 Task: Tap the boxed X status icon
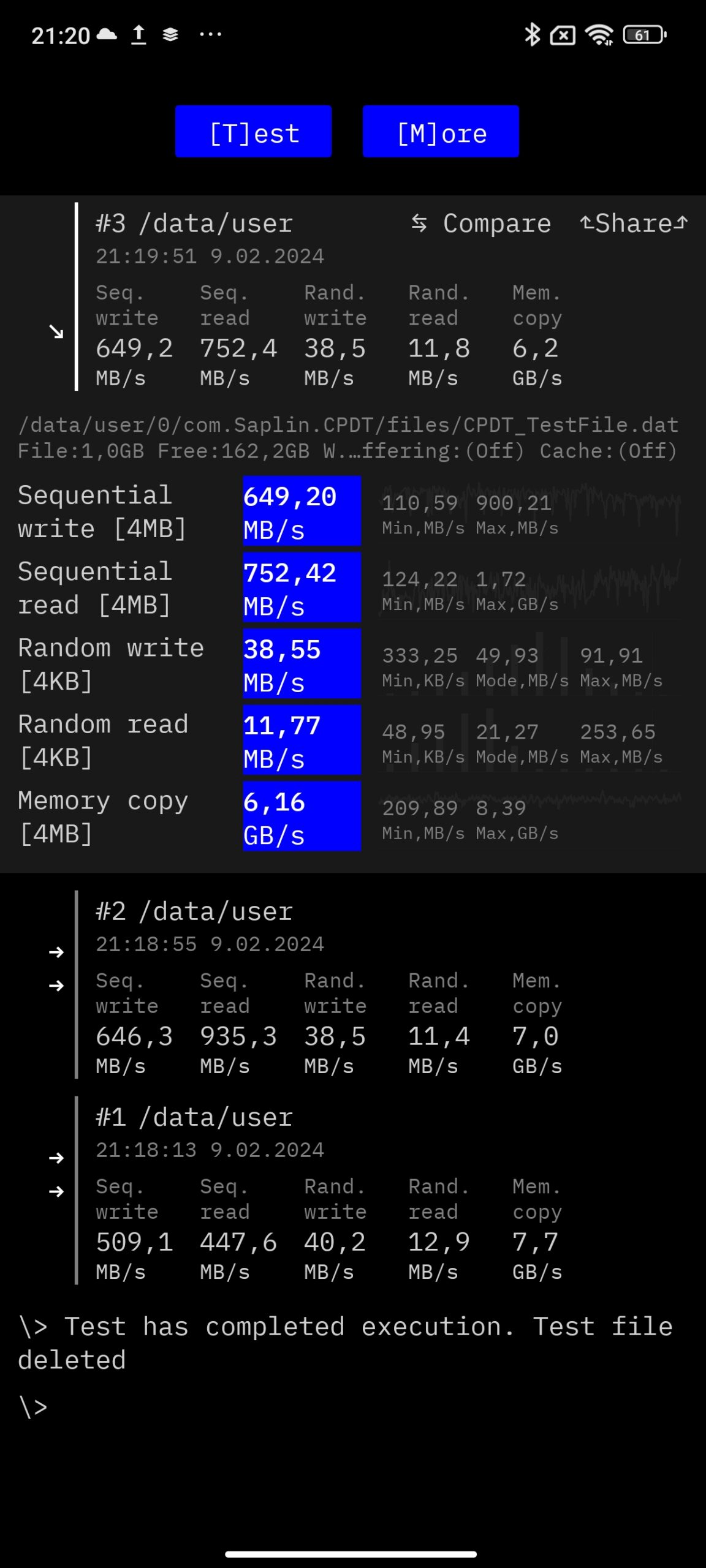(563, 35)
